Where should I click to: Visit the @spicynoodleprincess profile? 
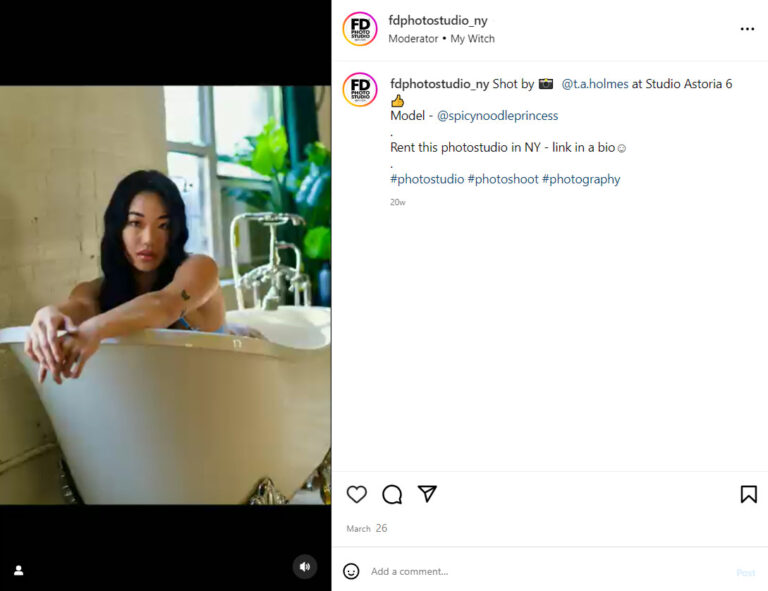497,116
